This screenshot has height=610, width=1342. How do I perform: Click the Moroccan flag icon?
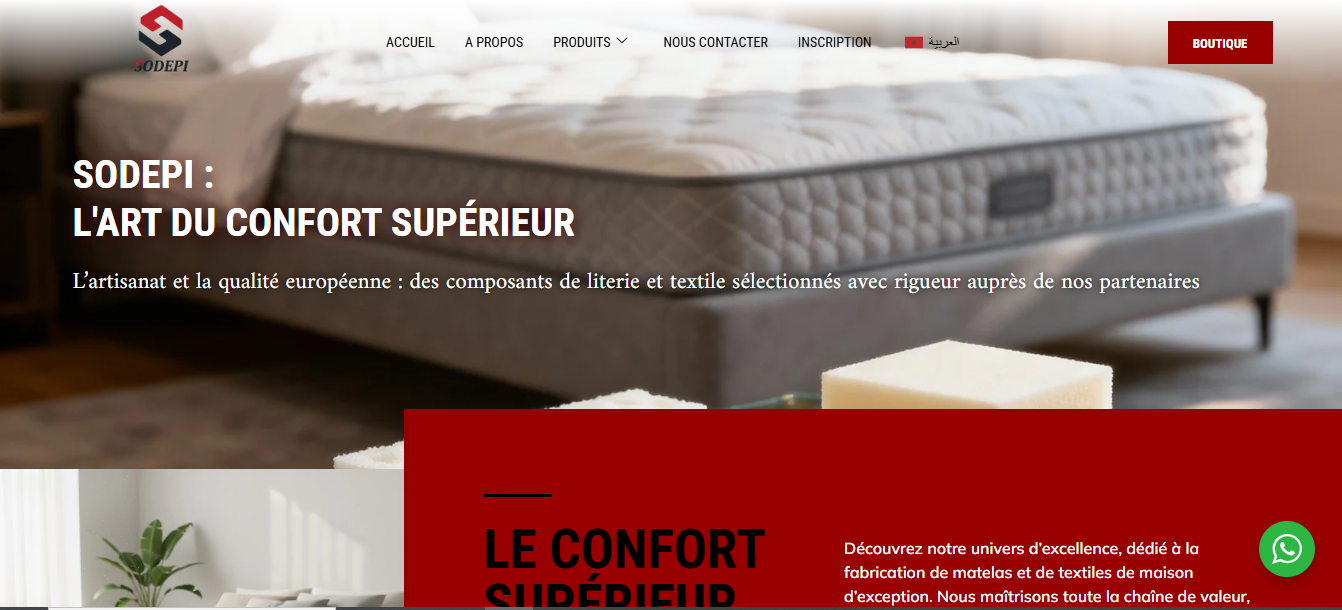tap(913, 42)
